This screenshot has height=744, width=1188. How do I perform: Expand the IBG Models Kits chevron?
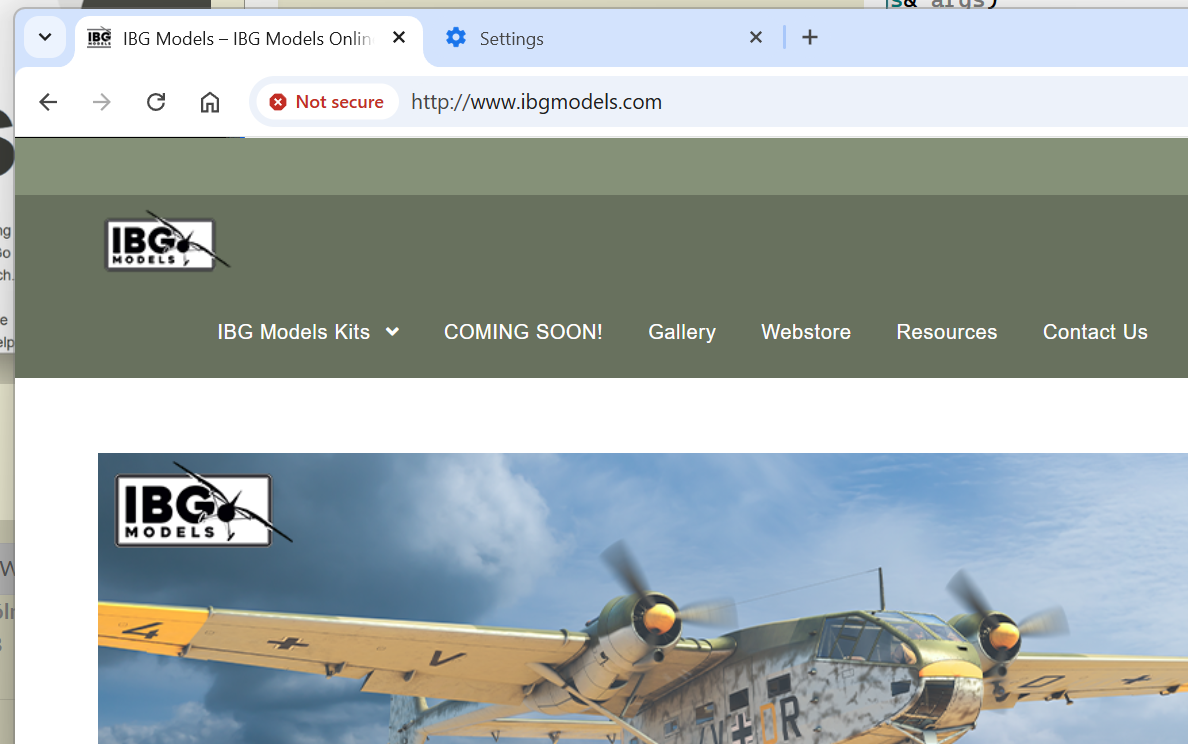click(392, 332)
